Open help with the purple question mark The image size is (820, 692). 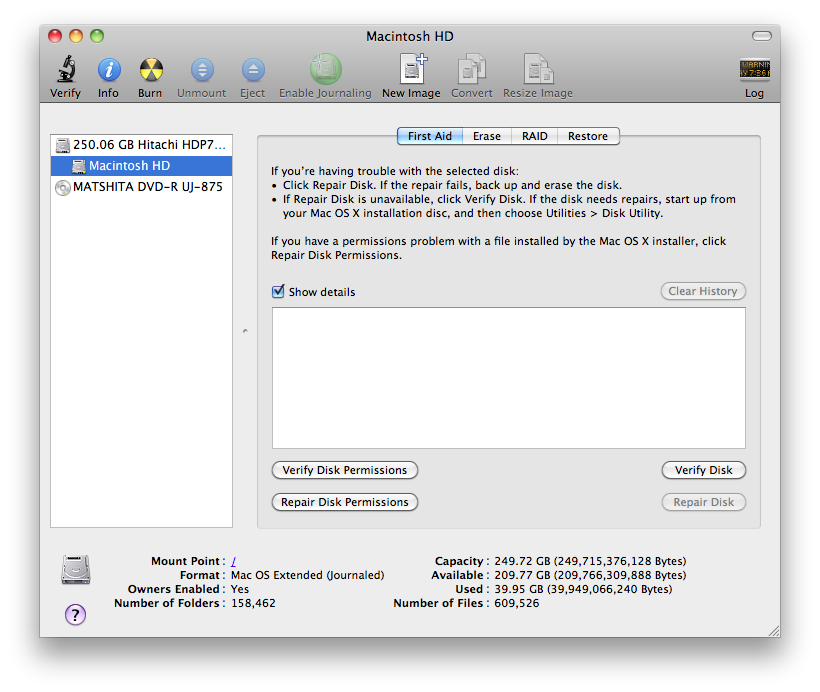[x=75, y=615]
